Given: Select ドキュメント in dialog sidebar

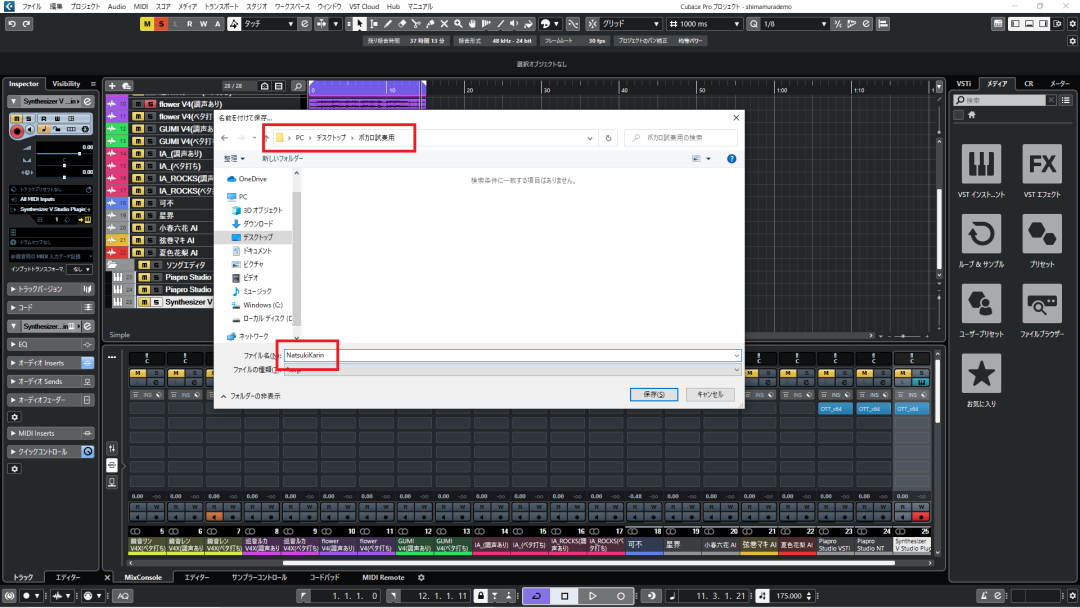Looking at the screenshot, I should pos(257,251).
